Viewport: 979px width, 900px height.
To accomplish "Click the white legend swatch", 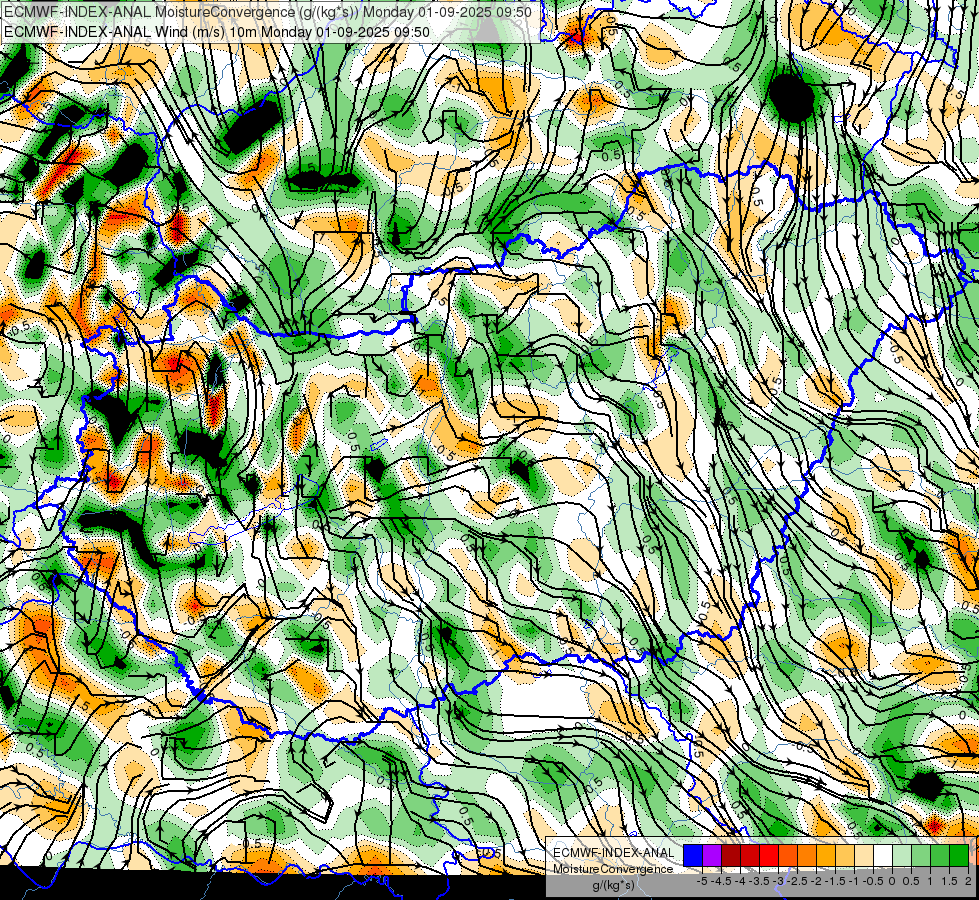I will [x=883, y=855].
